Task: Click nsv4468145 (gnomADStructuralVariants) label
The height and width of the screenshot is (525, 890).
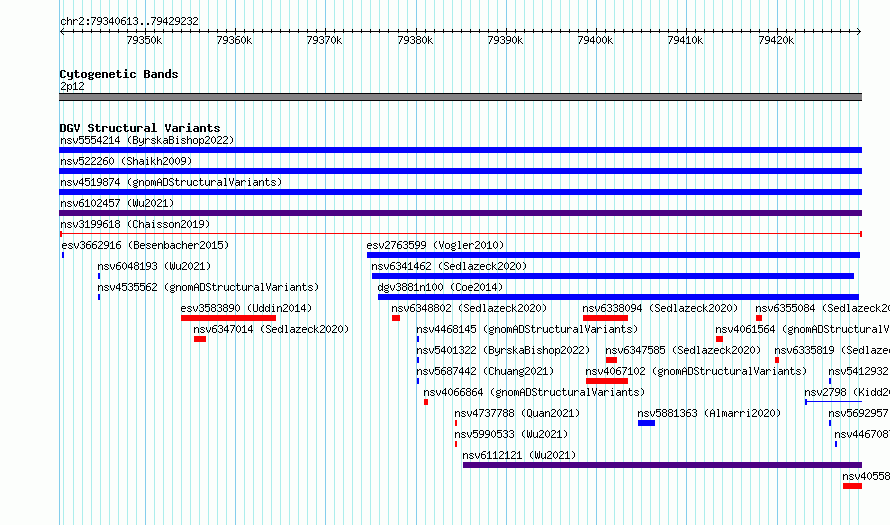Action: [x=527, y=329]
